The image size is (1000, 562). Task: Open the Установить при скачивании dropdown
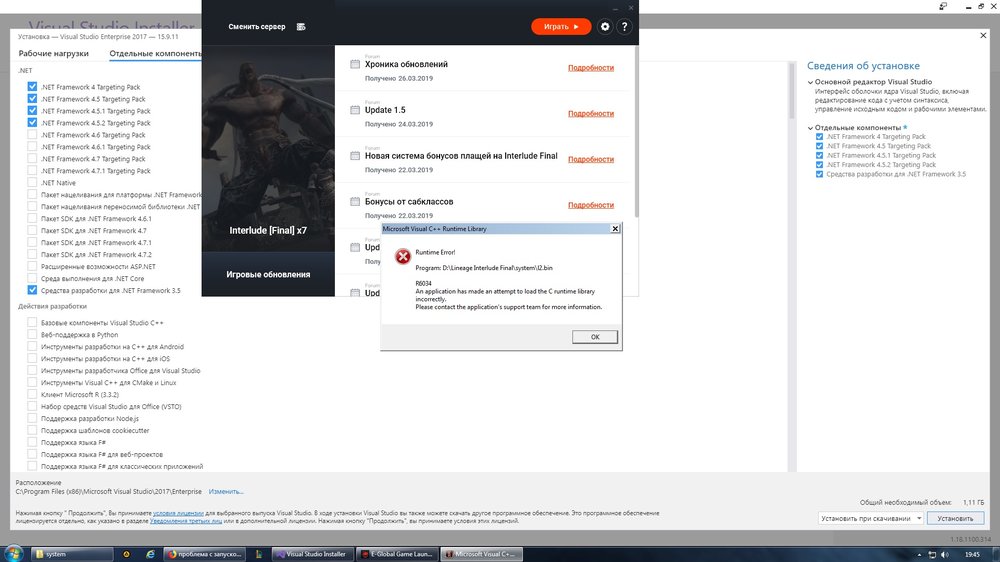(870, 519)
